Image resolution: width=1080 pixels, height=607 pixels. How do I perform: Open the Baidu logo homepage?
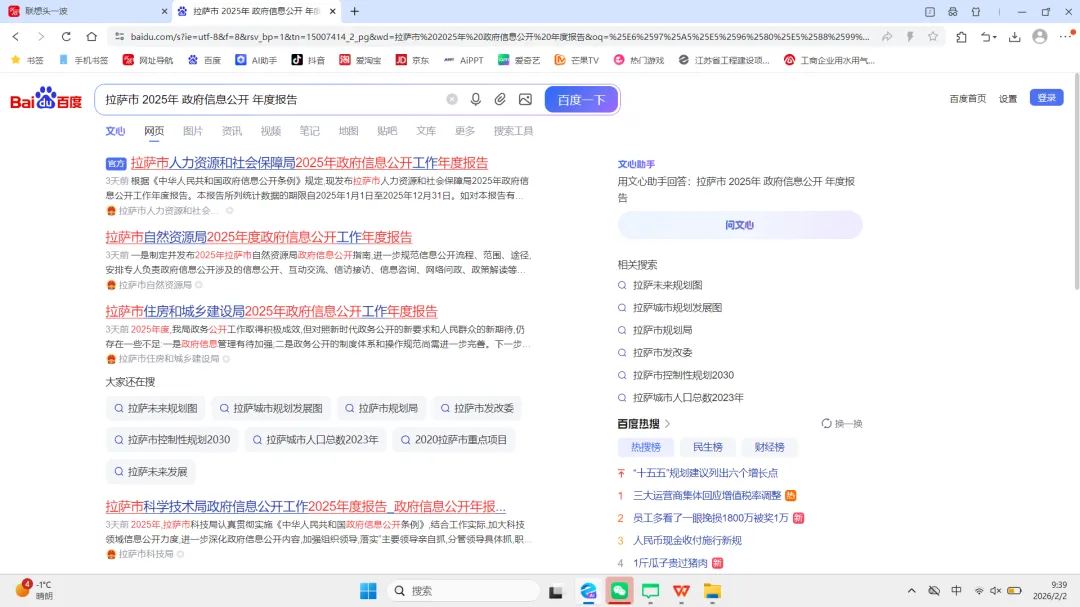point(46,99)
